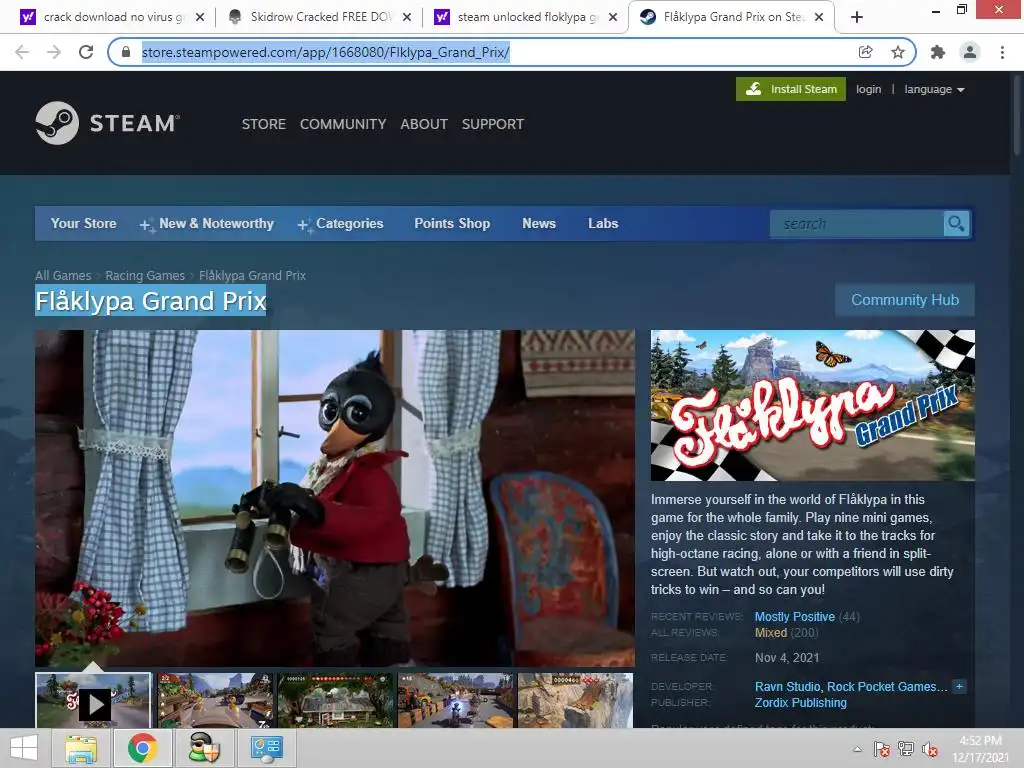This screenshot has height=768, width=1024.
Task: Click the padlock site info icon
Action: (x=126, y=52)
